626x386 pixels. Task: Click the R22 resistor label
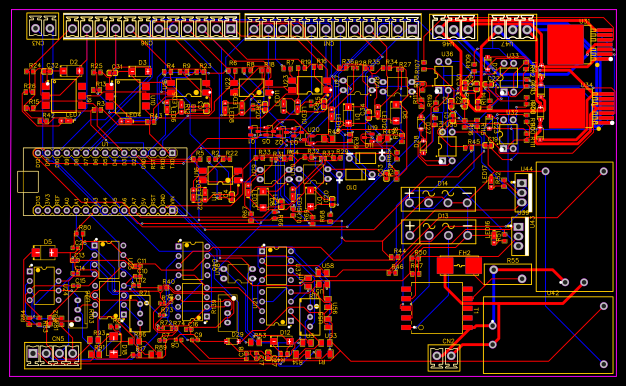232,153
